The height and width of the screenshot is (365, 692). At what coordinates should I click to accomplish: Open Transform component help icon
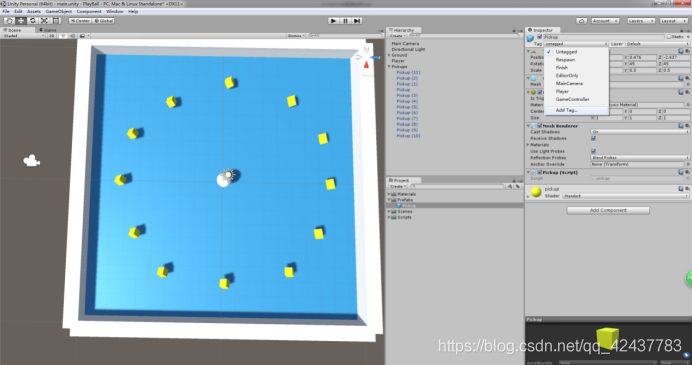tap(682, 51)
